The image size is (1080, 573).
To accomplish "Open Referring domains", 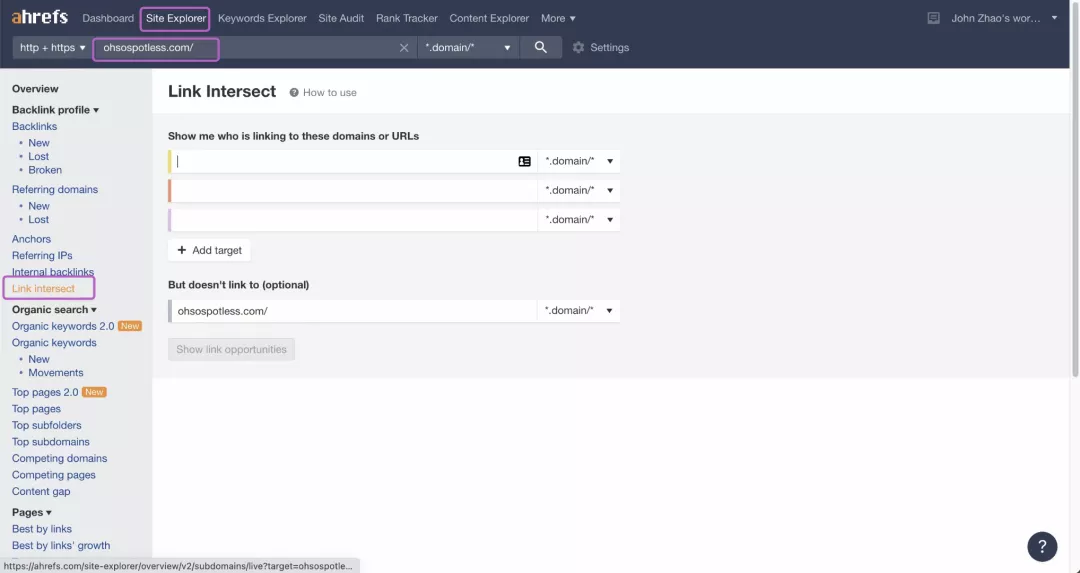I will tap(55, 189).
